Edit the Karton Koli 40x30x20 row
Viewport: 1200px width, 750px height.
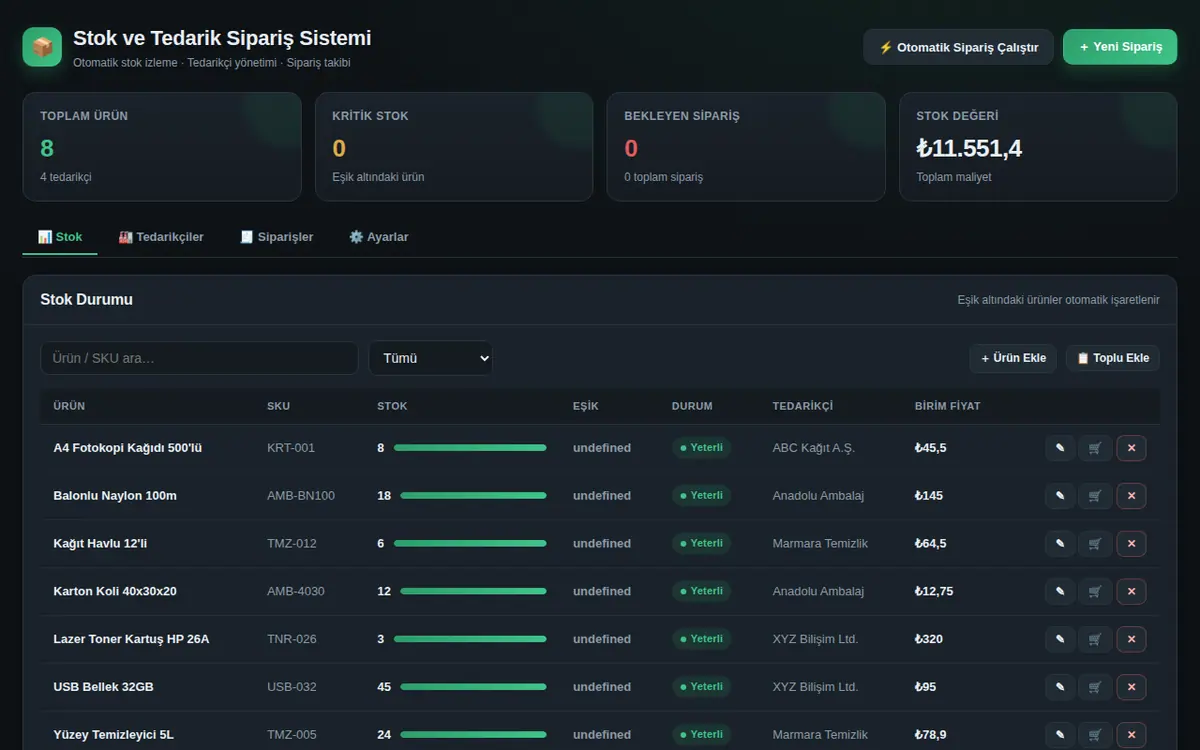pos(1060,592)
